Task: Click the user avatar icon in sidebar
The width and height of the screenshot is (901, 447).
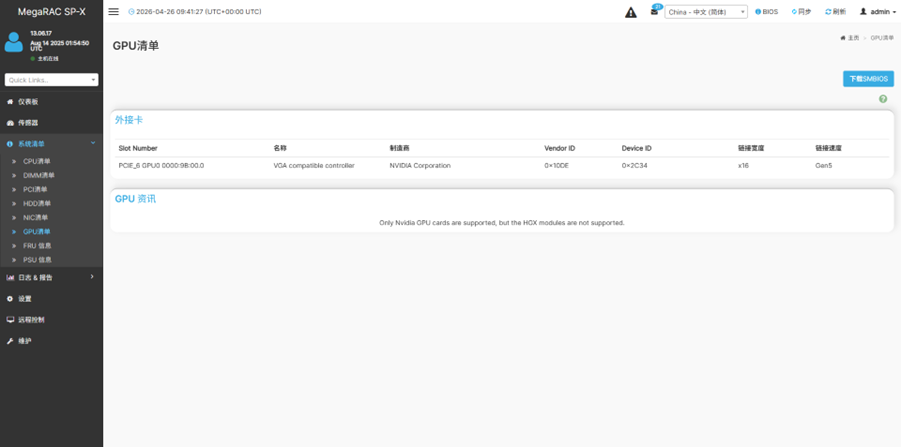Action: point(14,43)
